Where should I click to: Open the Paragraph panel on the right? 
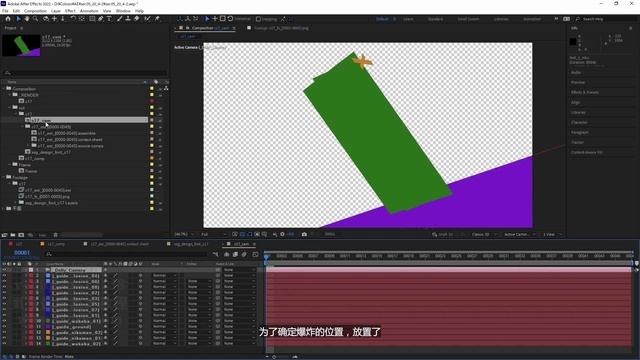(580, 132)
